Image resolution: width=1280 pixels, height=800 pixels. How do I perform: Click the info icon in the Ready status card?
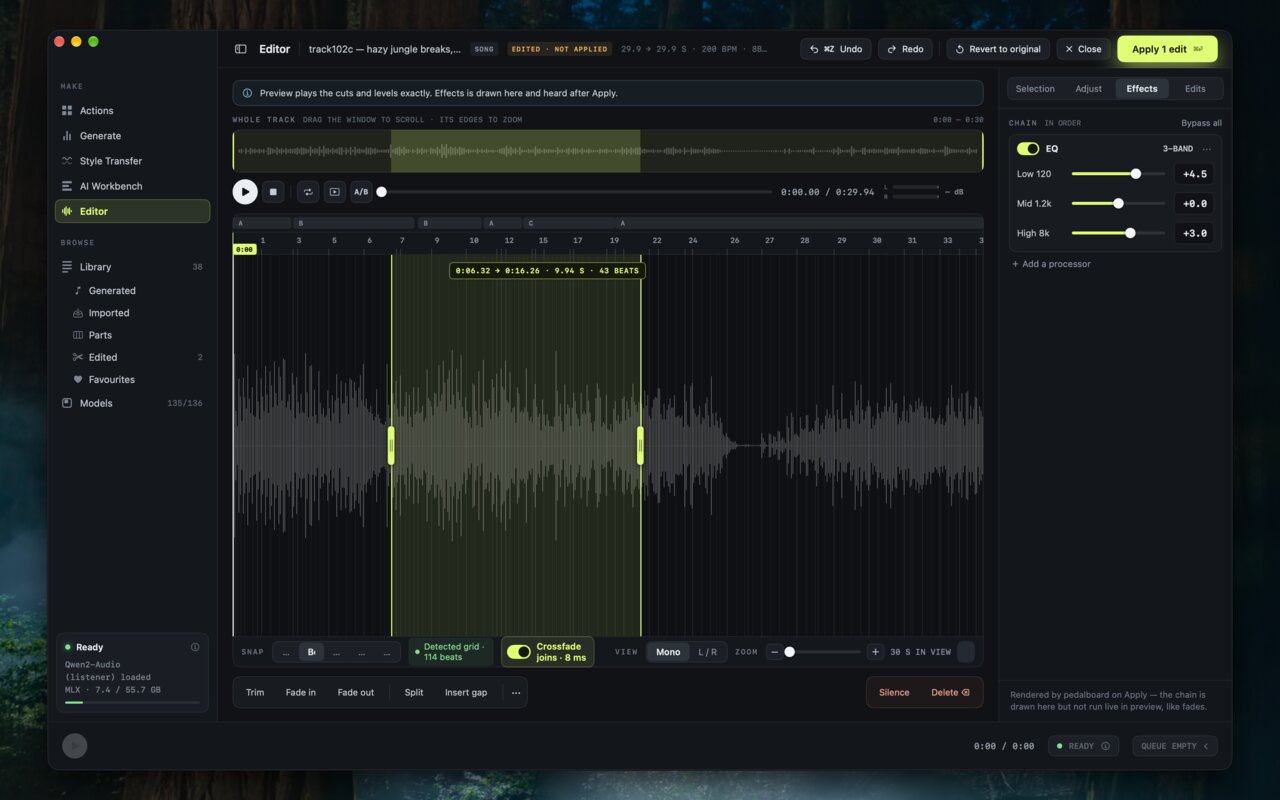click(195, 647)
